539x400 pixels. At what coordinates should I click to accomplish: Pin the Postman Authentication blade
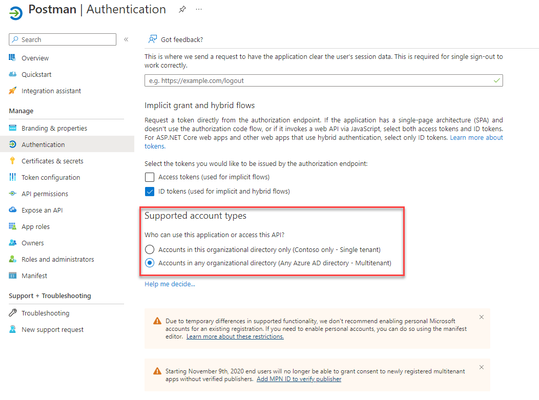(x=182, y=9)
